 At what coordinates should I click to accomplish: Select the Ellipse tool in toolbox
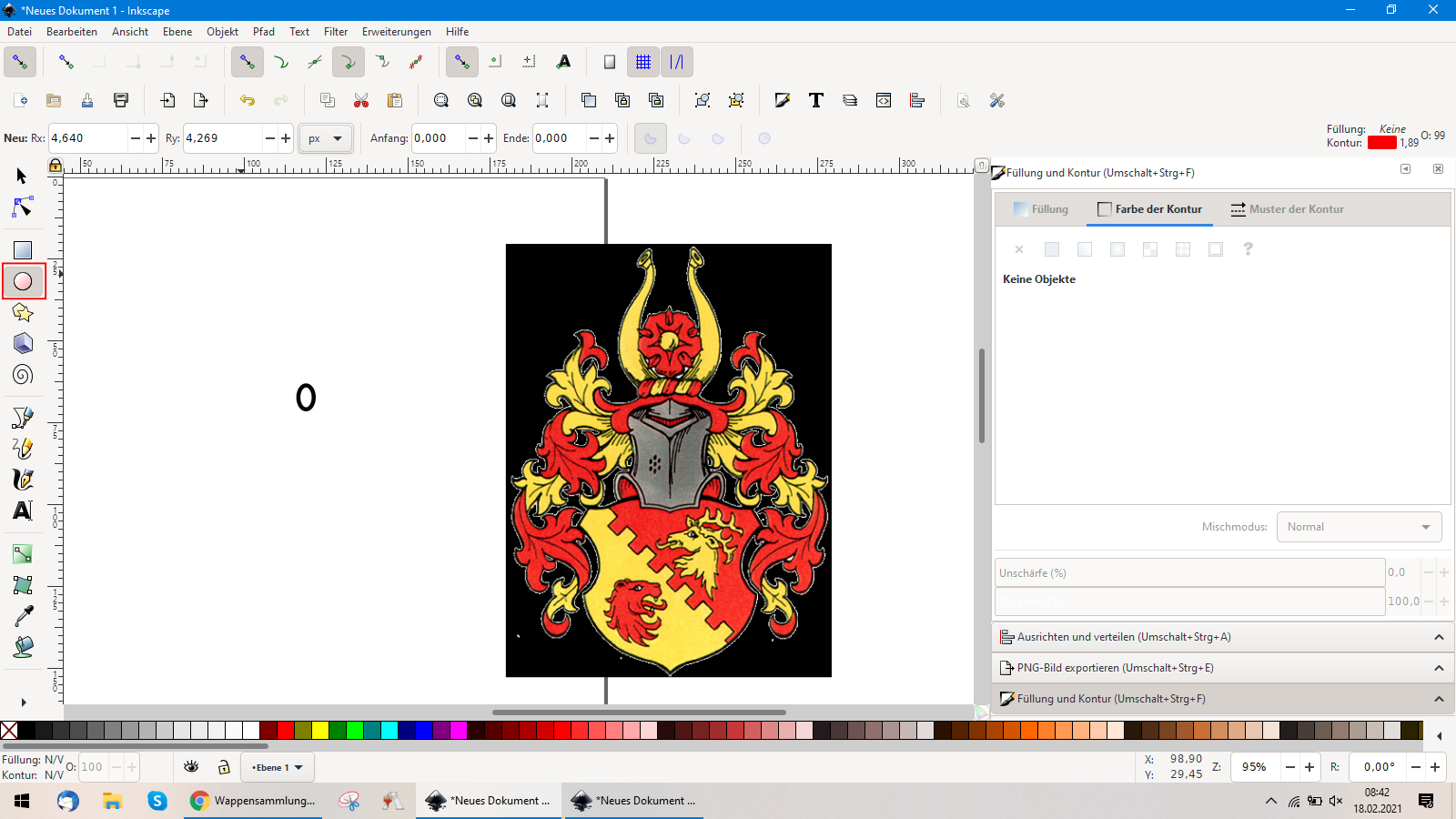tap(23, 281)
